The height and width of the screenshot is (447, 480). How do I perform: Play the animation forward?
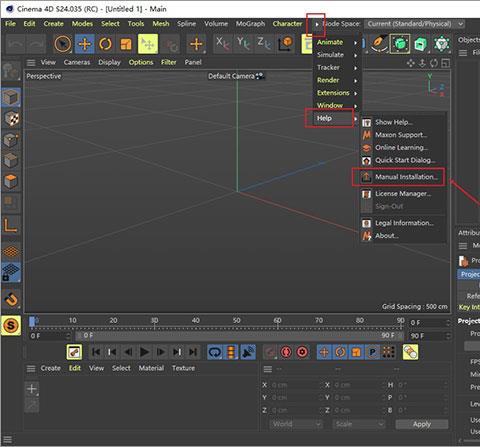tap(144, 352)
